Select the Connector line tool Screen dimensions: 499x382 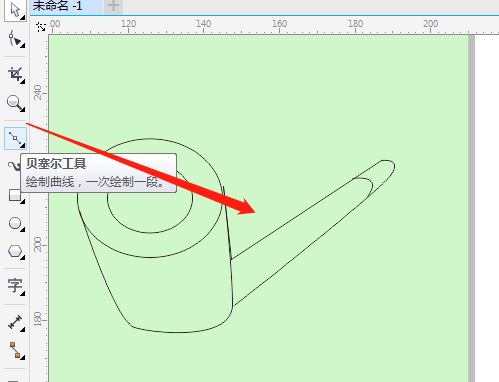pyautogui.click(x=15, y=350)
